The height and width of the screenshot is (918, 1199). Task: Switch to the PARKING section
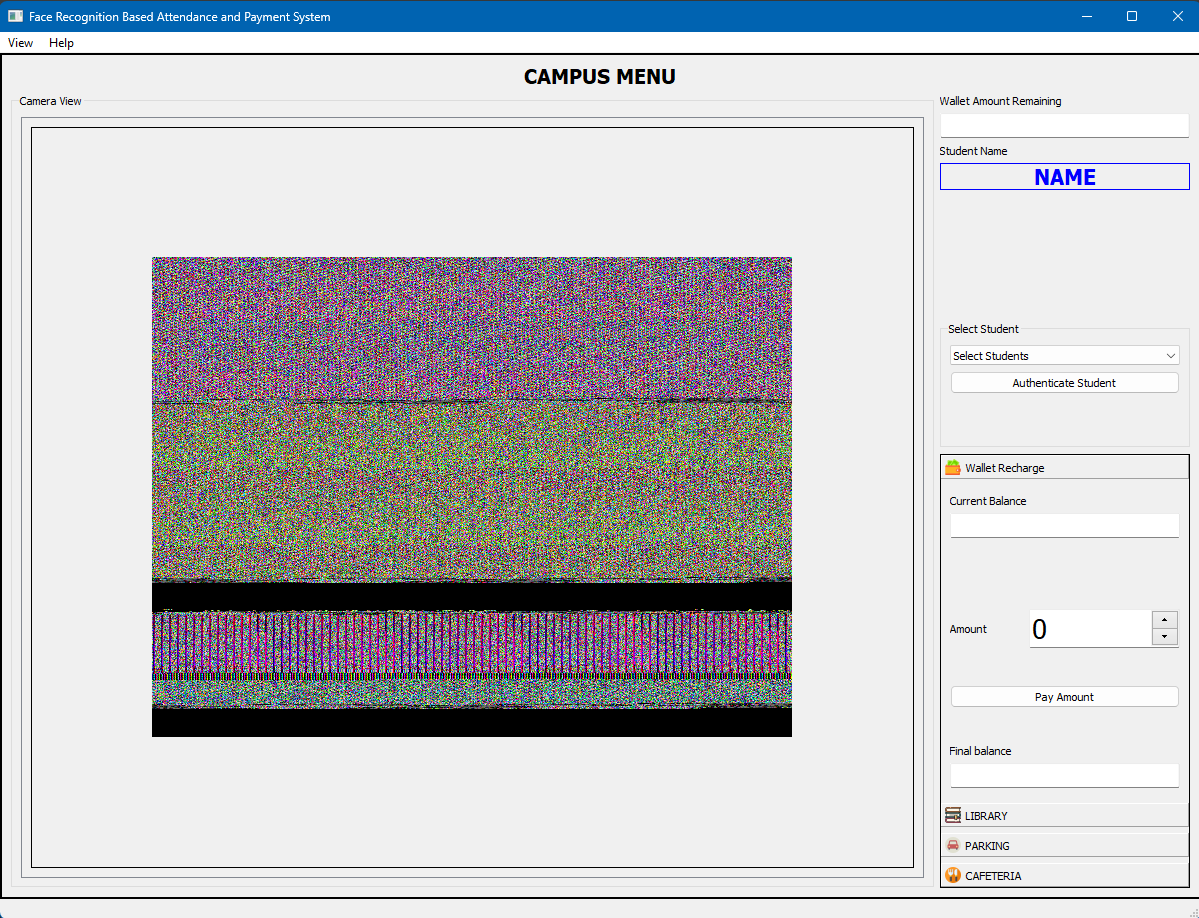pos(1064,845)
